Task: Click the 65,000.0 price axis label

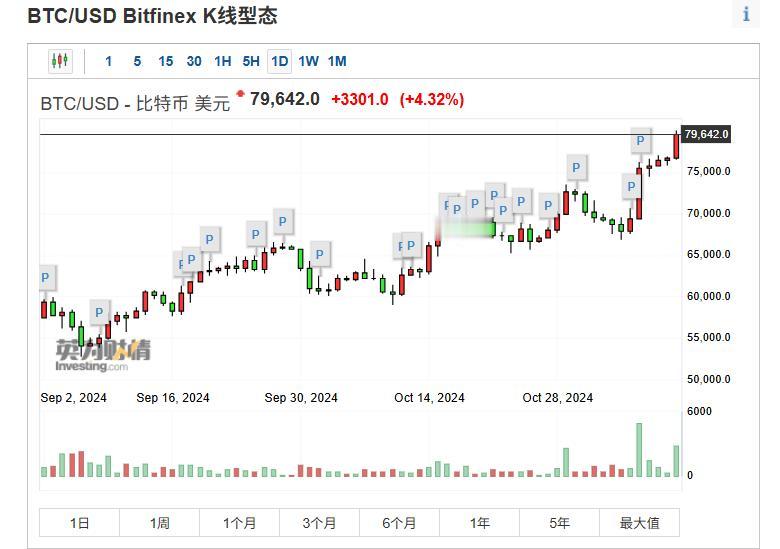Action: click(708, 254)
